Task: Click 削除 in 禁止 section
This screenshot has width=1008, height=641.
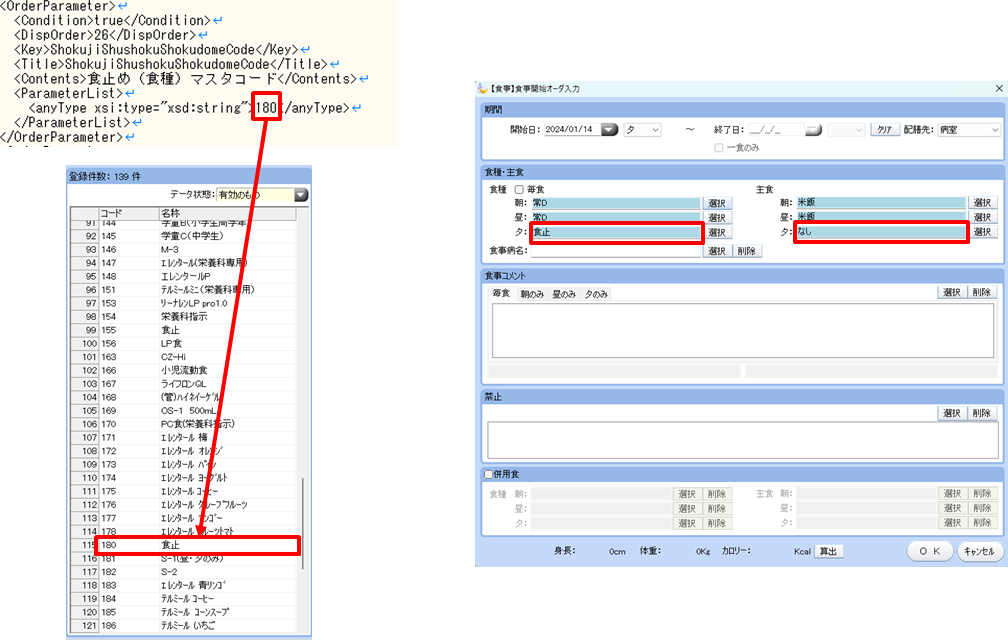Action: (x=982, y=413)
